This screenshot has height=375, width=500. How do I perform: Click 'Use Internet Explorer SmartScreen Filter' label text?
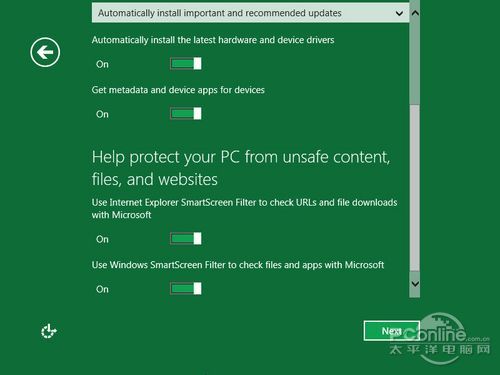(x=245, y=209)
